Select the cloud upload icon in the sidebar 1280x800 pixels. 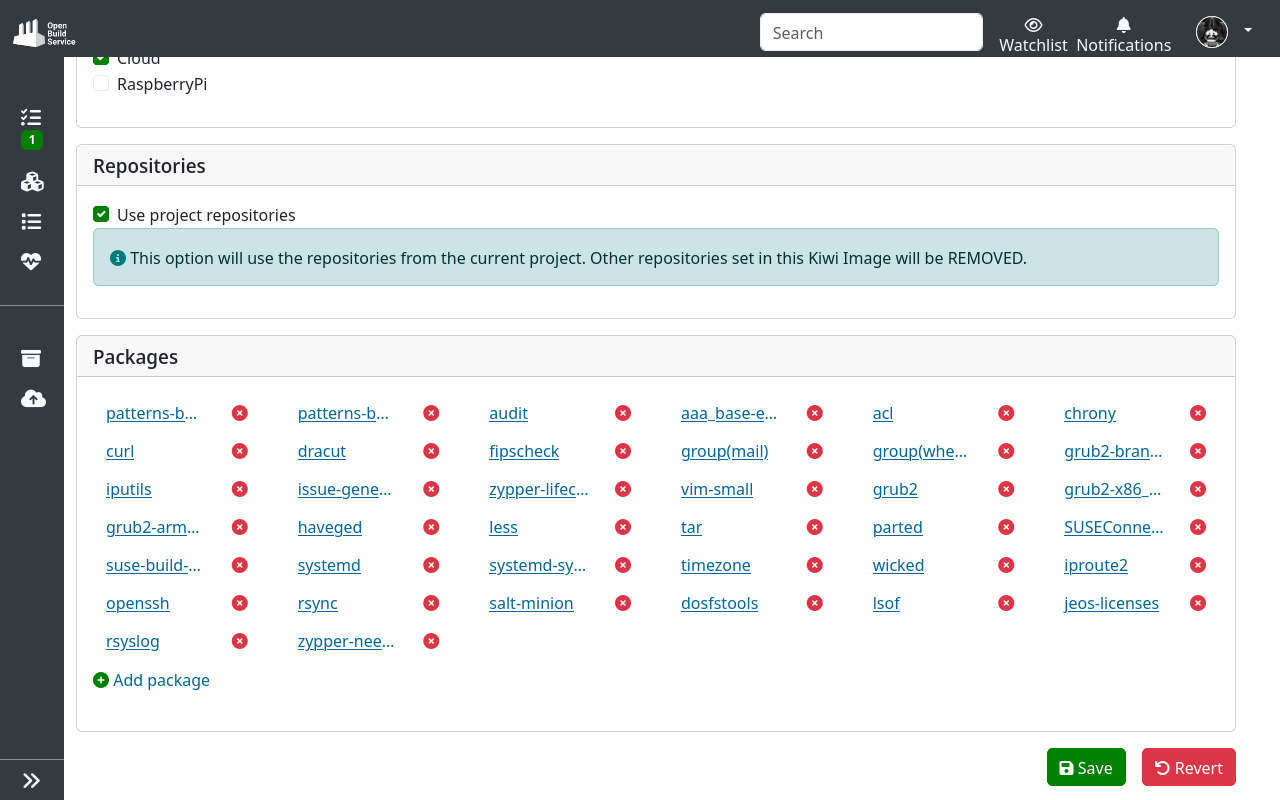pos(33,398)
